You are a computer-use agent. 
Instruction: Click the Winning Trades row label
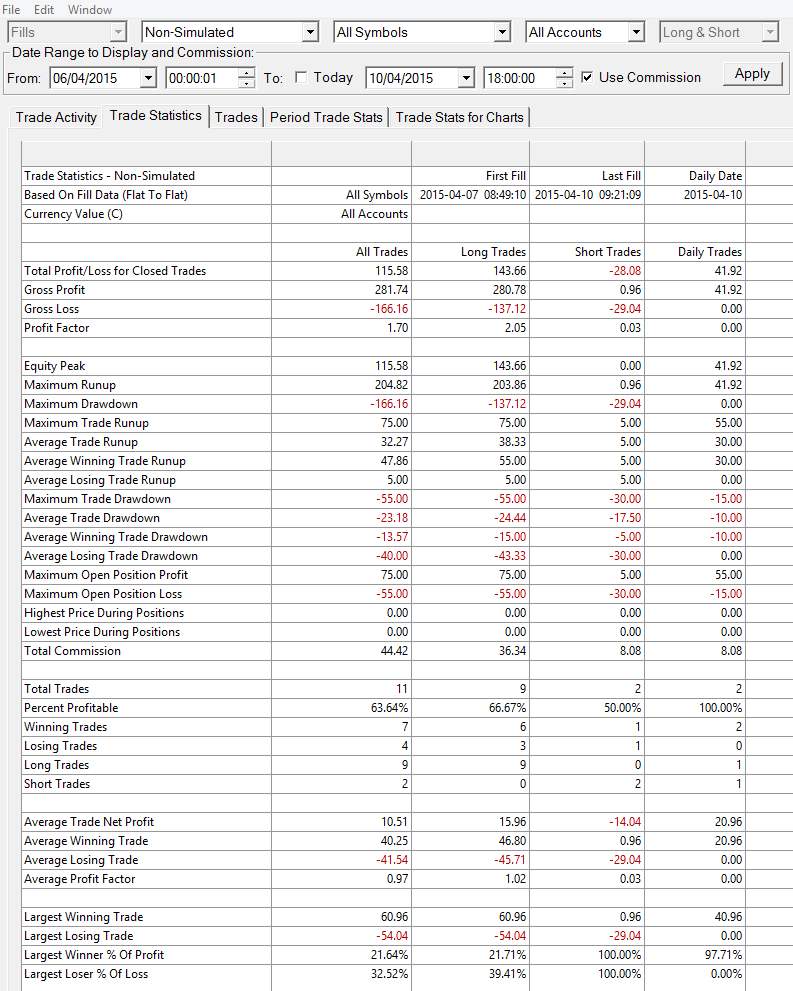(x=66, y=727)
